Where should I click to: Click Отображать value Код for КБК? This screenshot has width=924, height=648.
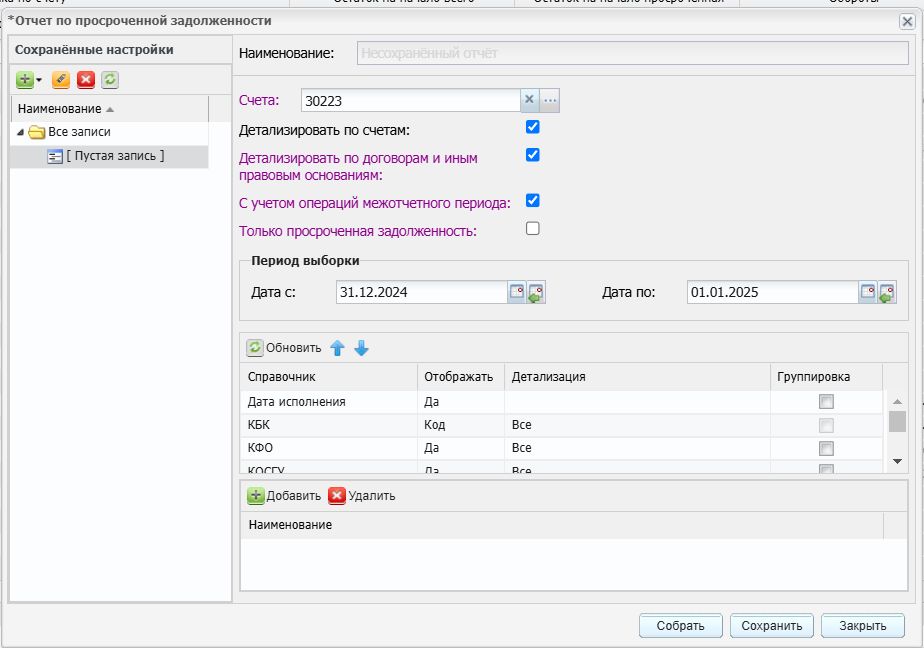coord(461,425)
